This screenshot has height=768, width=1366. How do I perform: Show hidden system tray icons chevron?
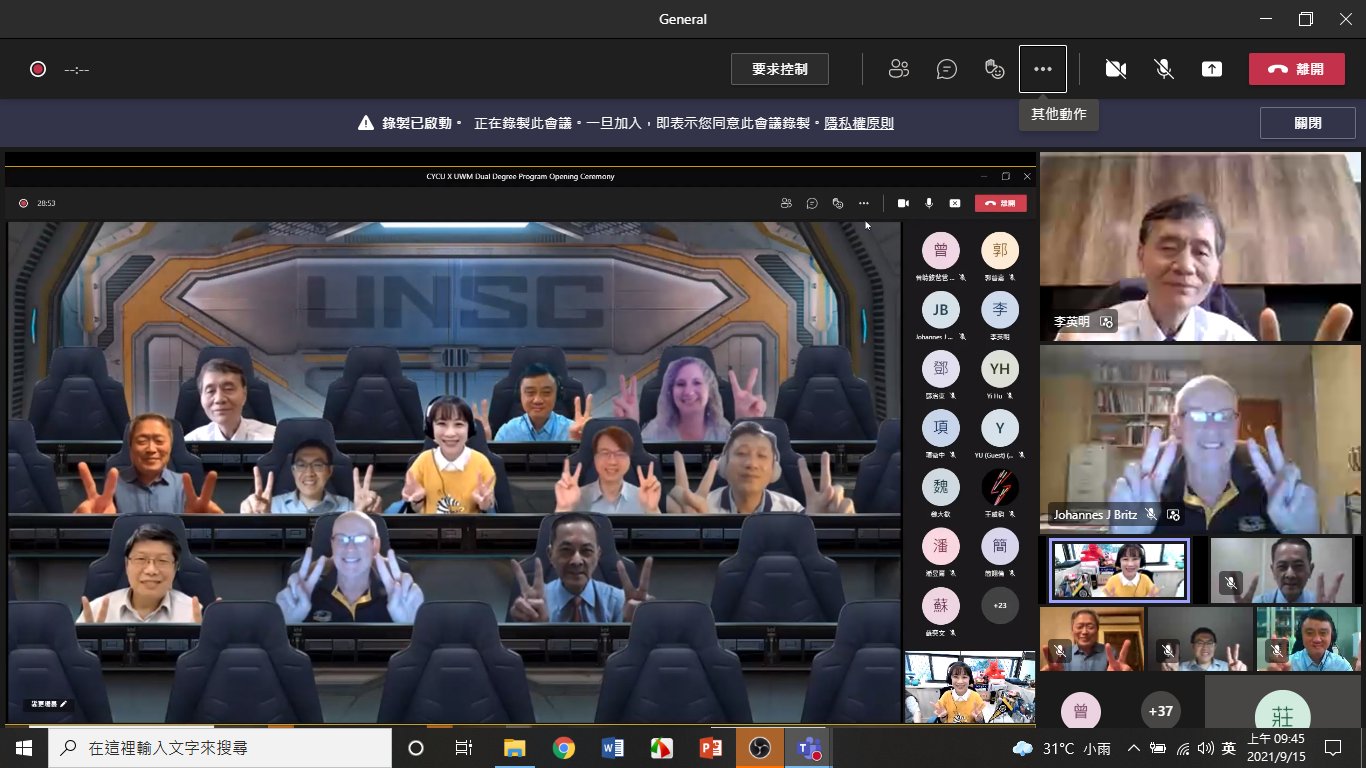pyautogui.click(x=1134, y=748)
